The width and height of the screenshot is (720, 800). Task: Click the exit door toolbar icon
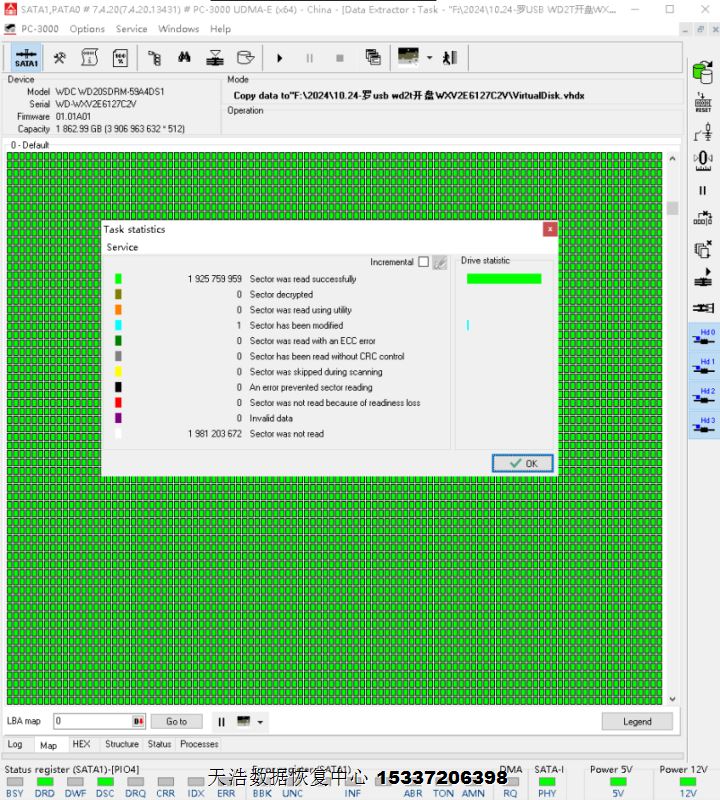(450, 57)
